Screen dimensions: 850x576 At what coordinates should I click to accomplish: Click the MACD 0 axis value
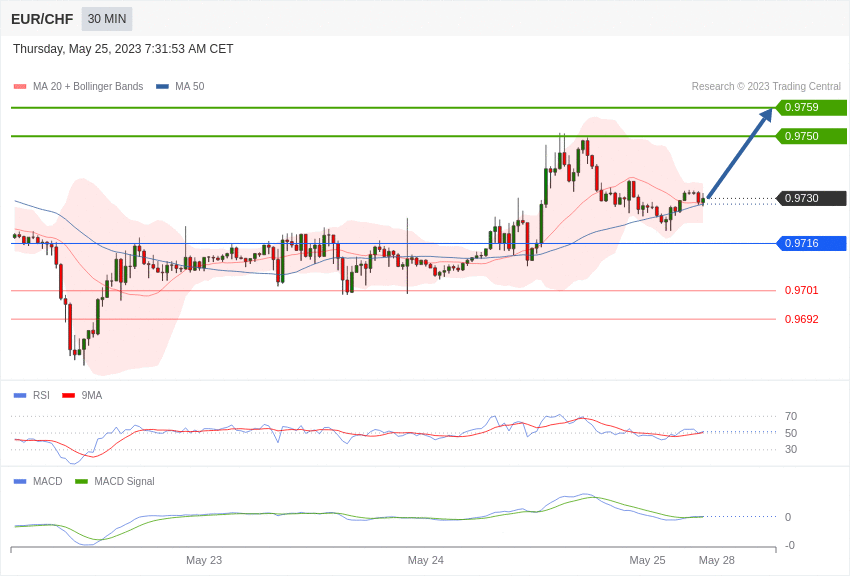click(x=788, y=517)
